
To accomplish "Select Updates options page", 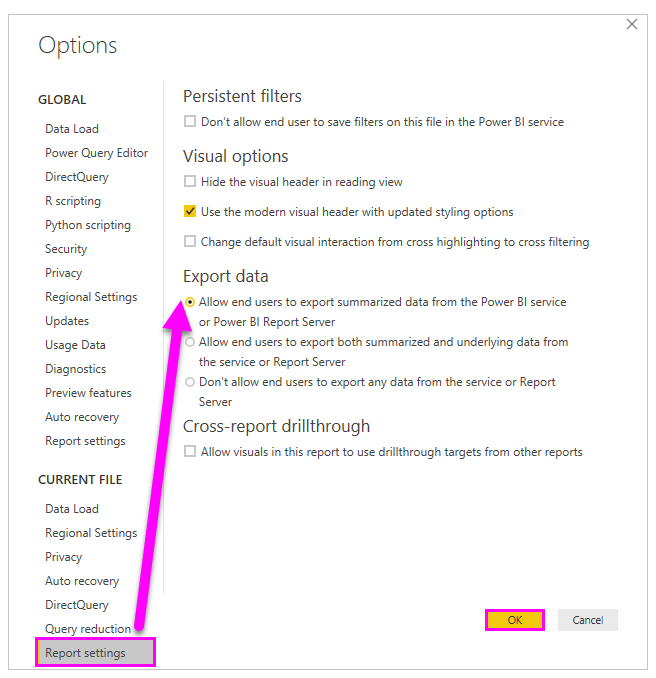I will 67,321.
